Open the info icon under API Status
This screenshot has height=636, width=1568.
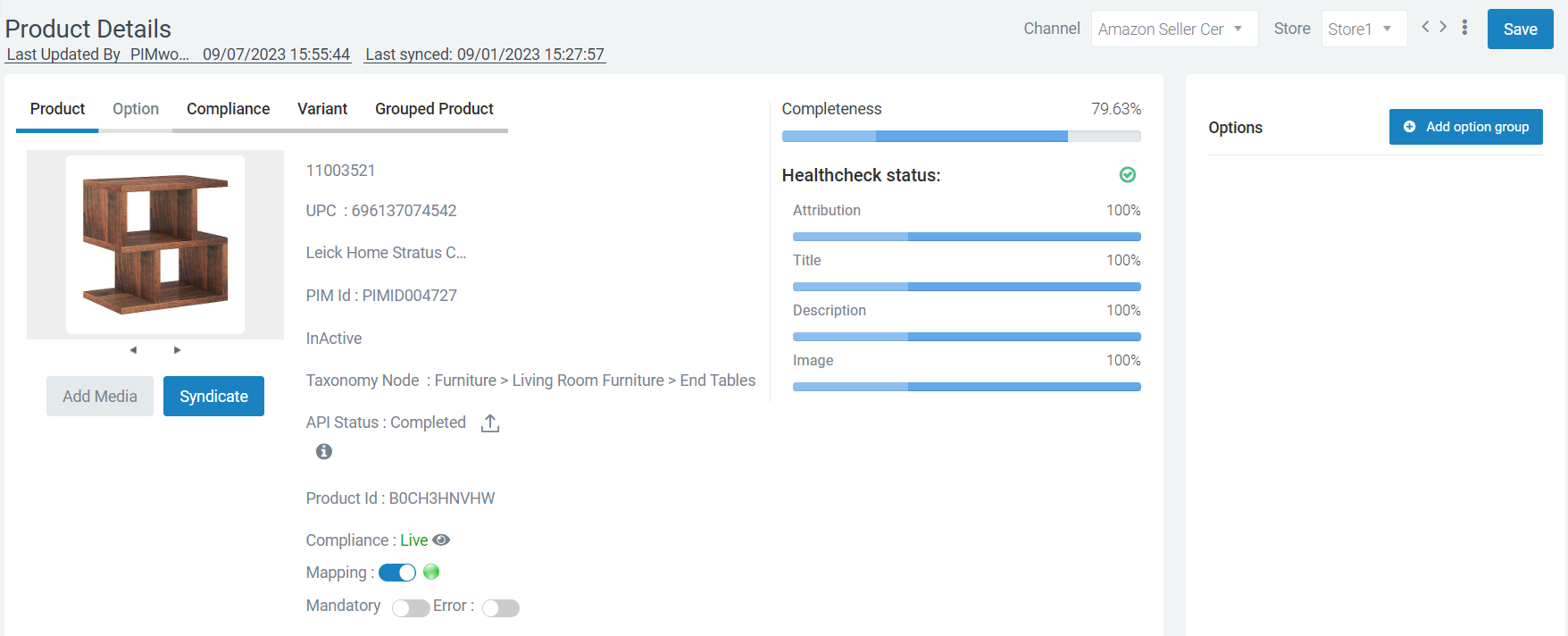coord(324,451)
